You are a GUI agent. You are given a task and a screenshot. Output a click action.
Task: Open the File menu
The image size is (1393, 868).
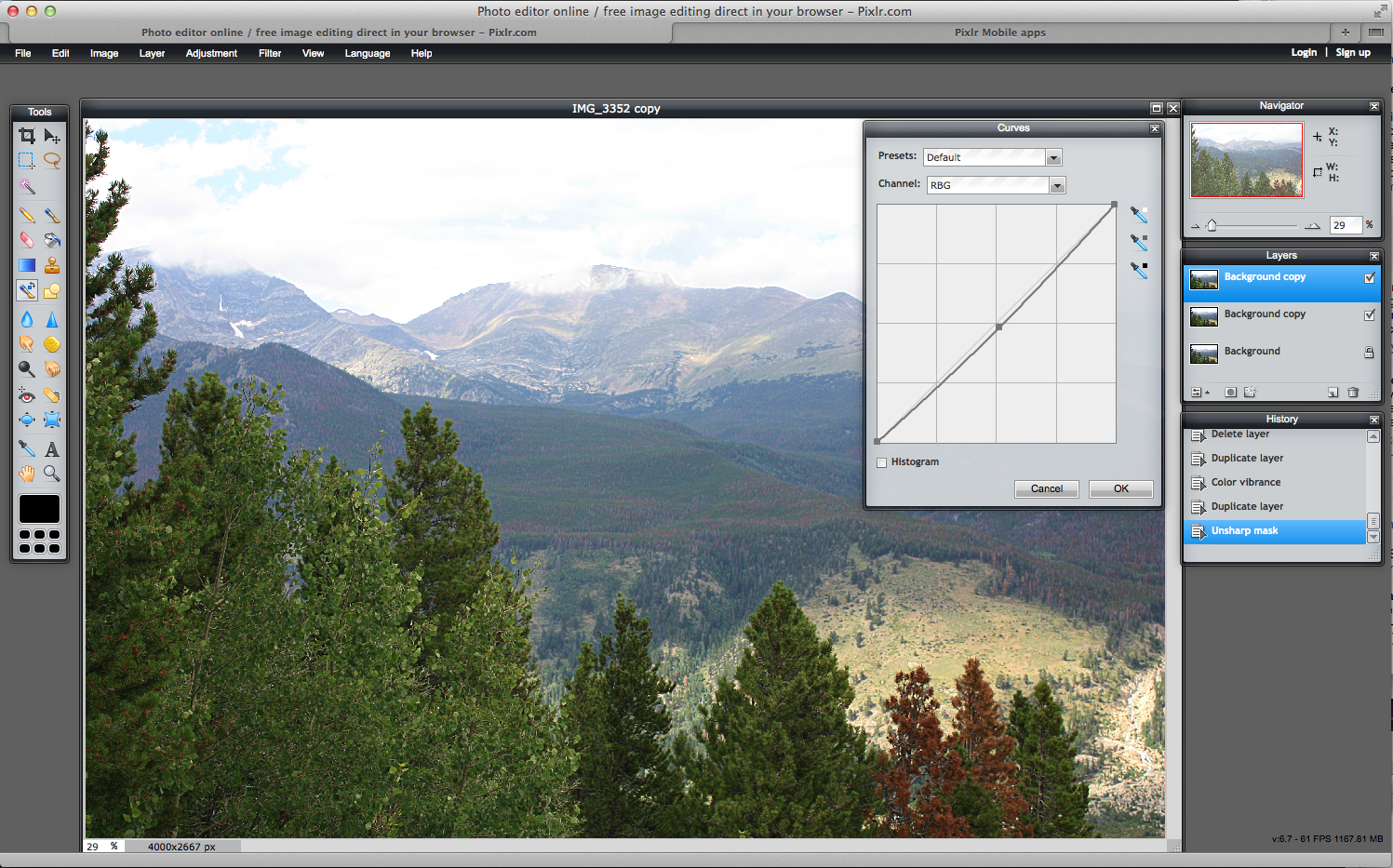23,53
